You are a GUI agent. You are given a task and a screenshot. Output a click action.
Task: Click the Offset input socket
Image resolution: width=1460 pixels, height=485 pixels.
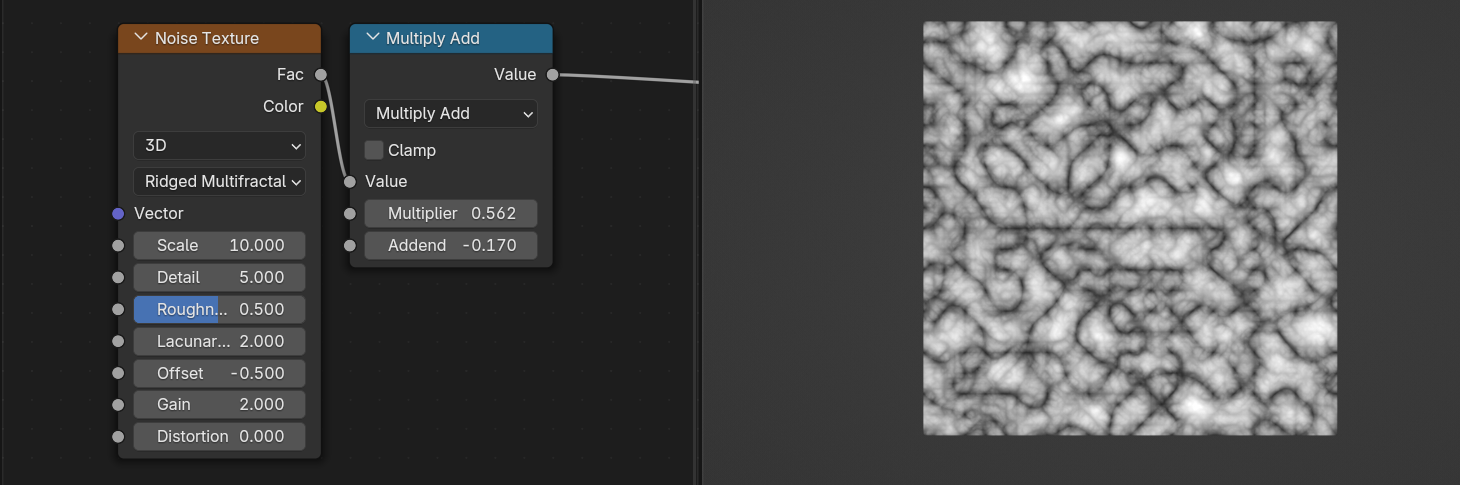[x=118, y=373]
